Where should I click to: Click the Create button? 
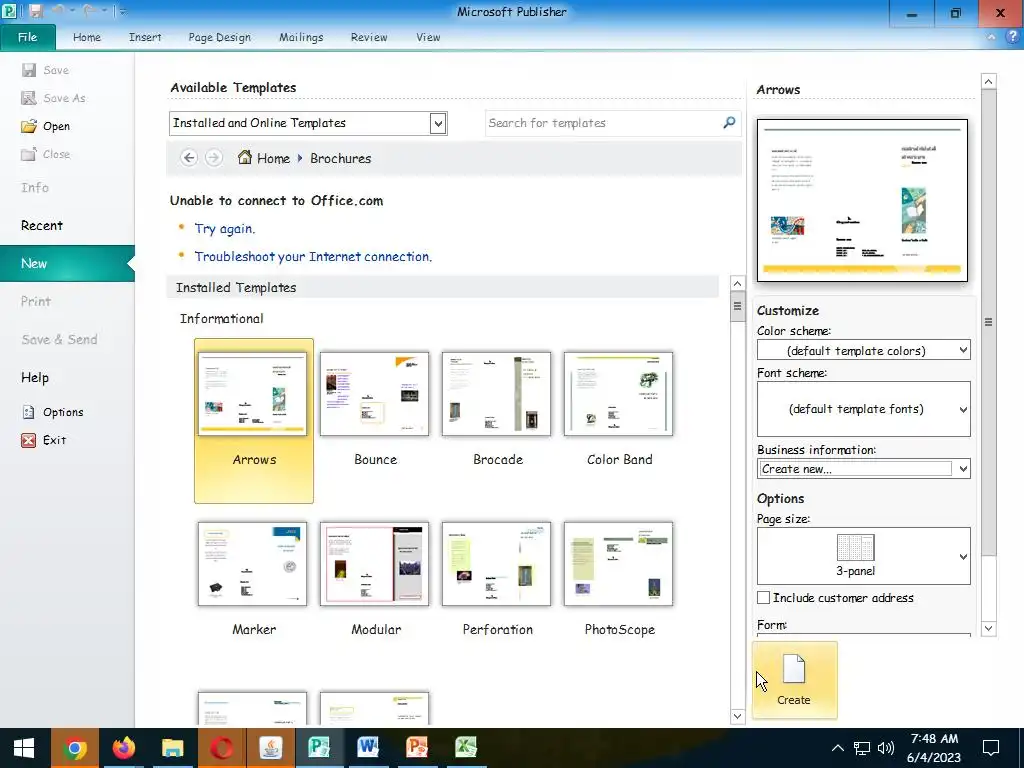tap(794, 680)
